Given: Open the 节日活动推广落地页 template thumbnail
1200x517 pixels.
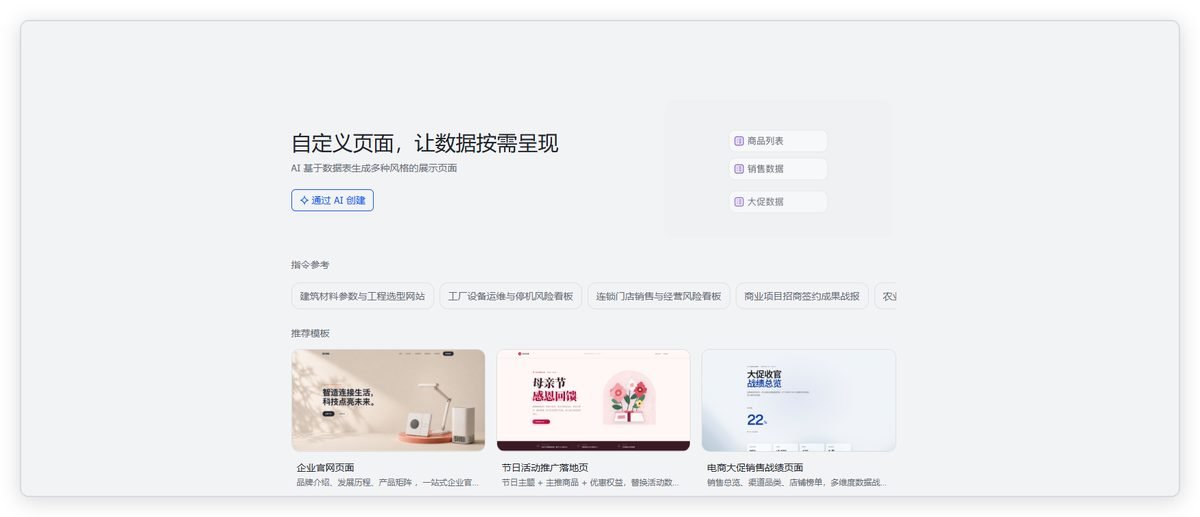Looking at the screenshot, I should (x=593, y=400).
